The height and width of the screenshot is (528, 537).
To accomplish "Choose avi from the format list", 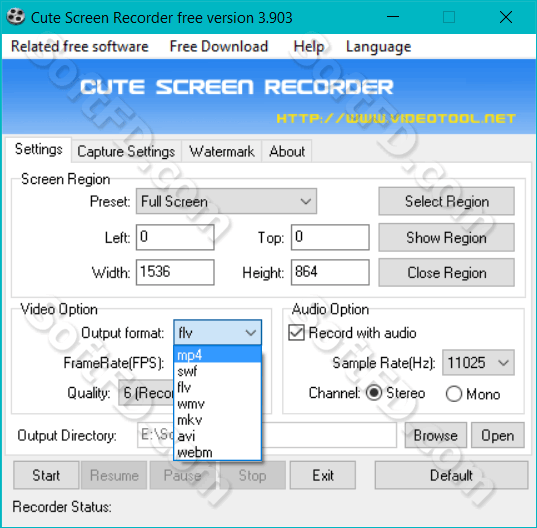I will (x=217, y=436).
